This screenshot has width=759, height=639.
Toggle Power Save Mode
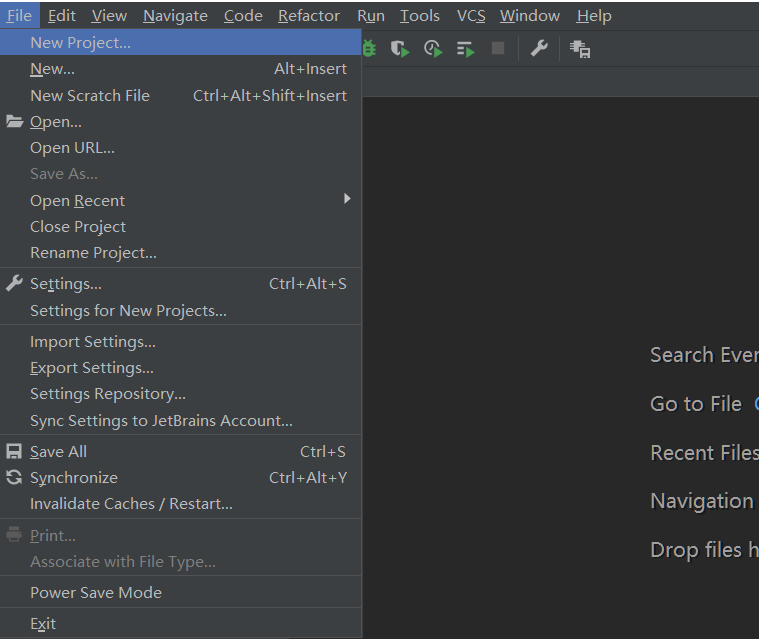click(x=96, y=592)
